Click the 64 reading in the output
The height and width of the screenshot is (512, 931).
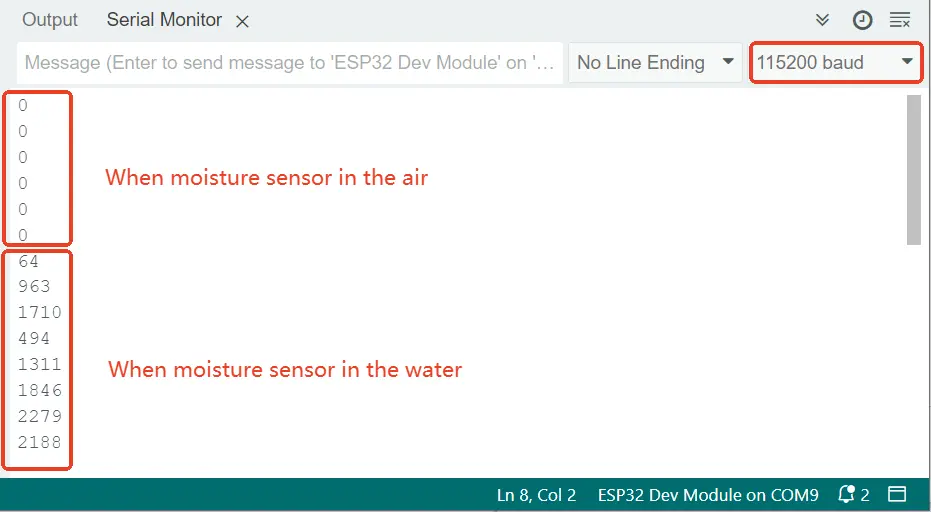click(29, 261)
